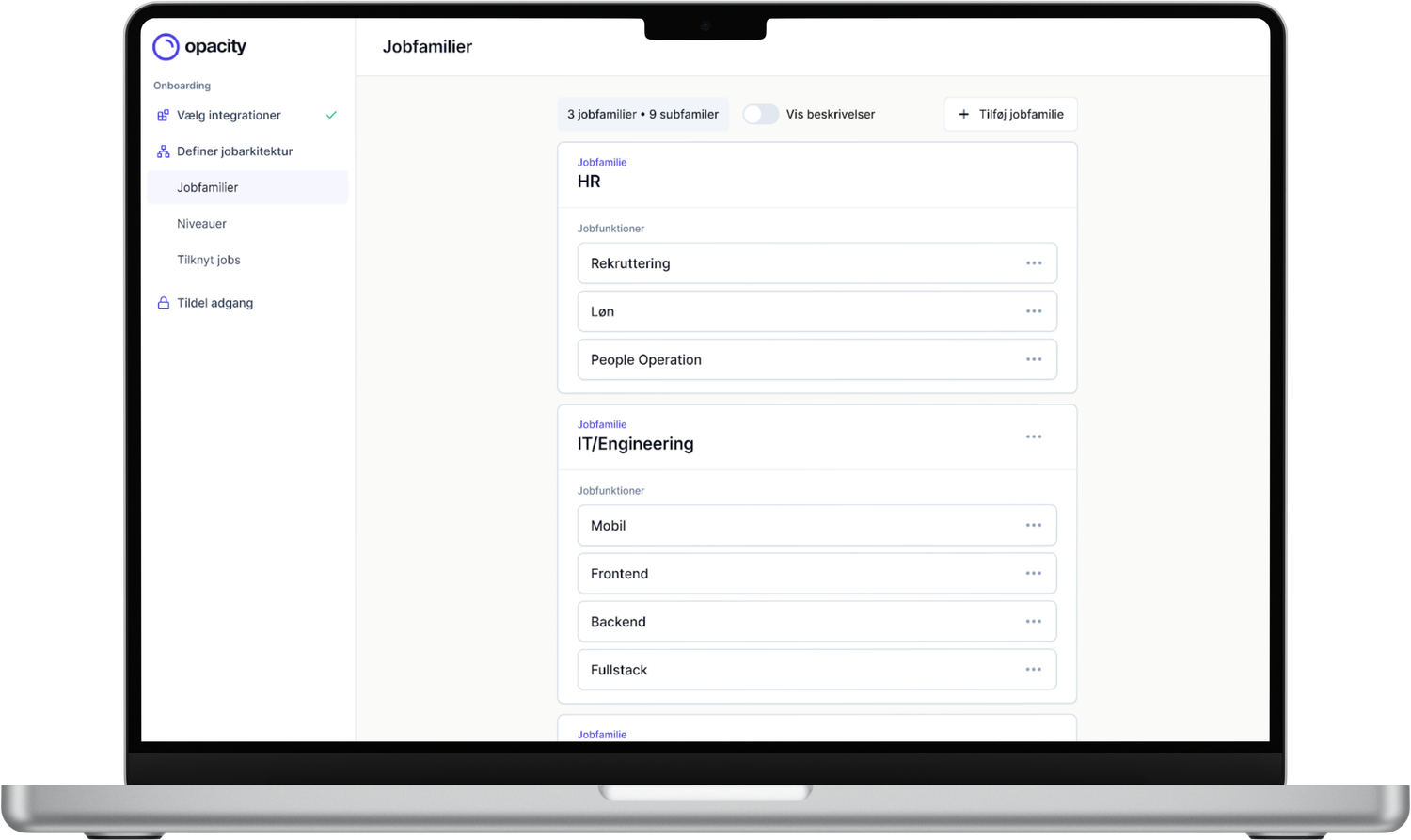Open three-dot menu for Fullstack
Viewport: 1411px width, 840px height.
1034,670
